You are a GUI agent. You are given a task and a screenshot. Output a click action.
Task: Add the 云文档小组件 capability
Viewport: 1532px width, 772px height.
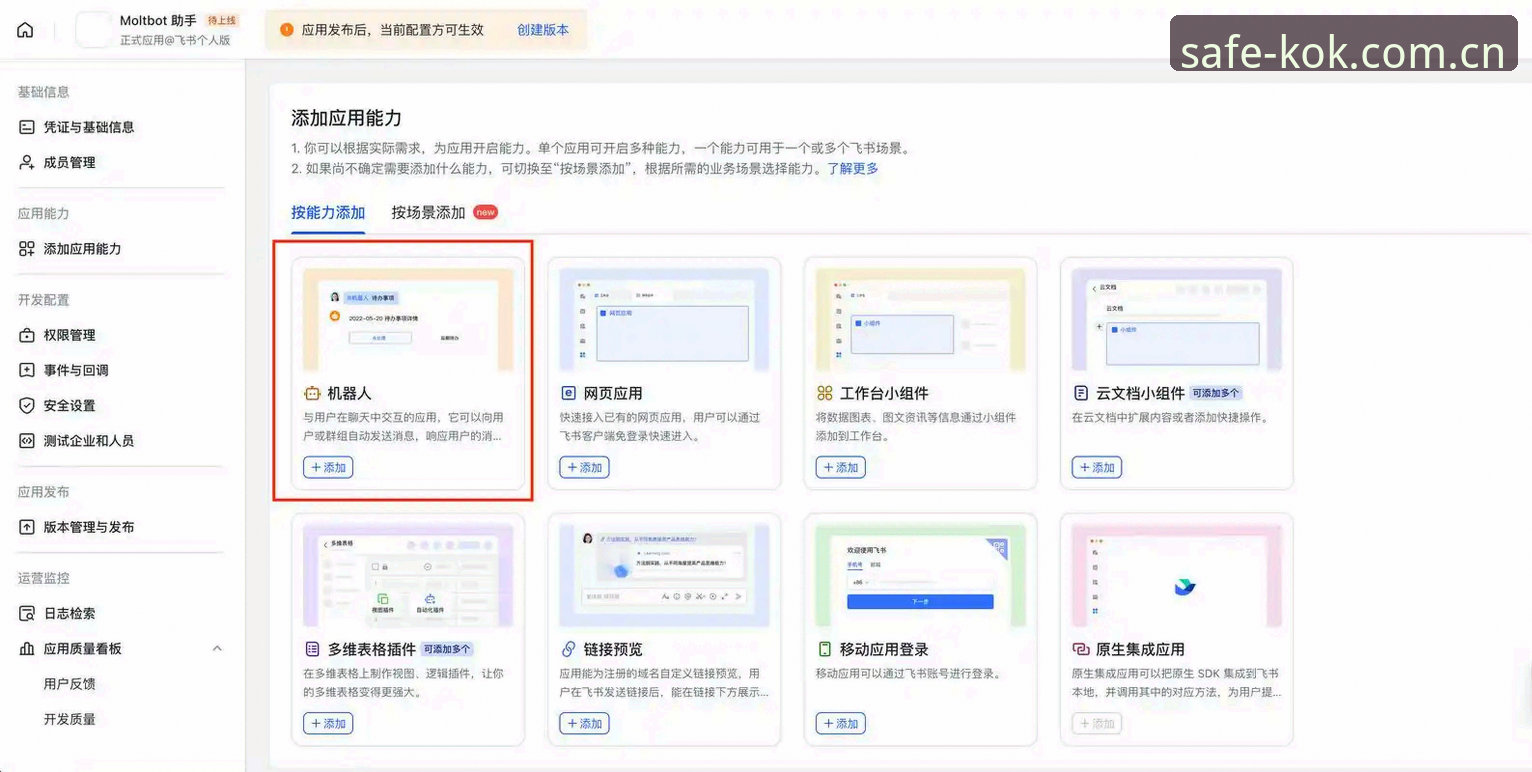click(x=1096, y=467)
